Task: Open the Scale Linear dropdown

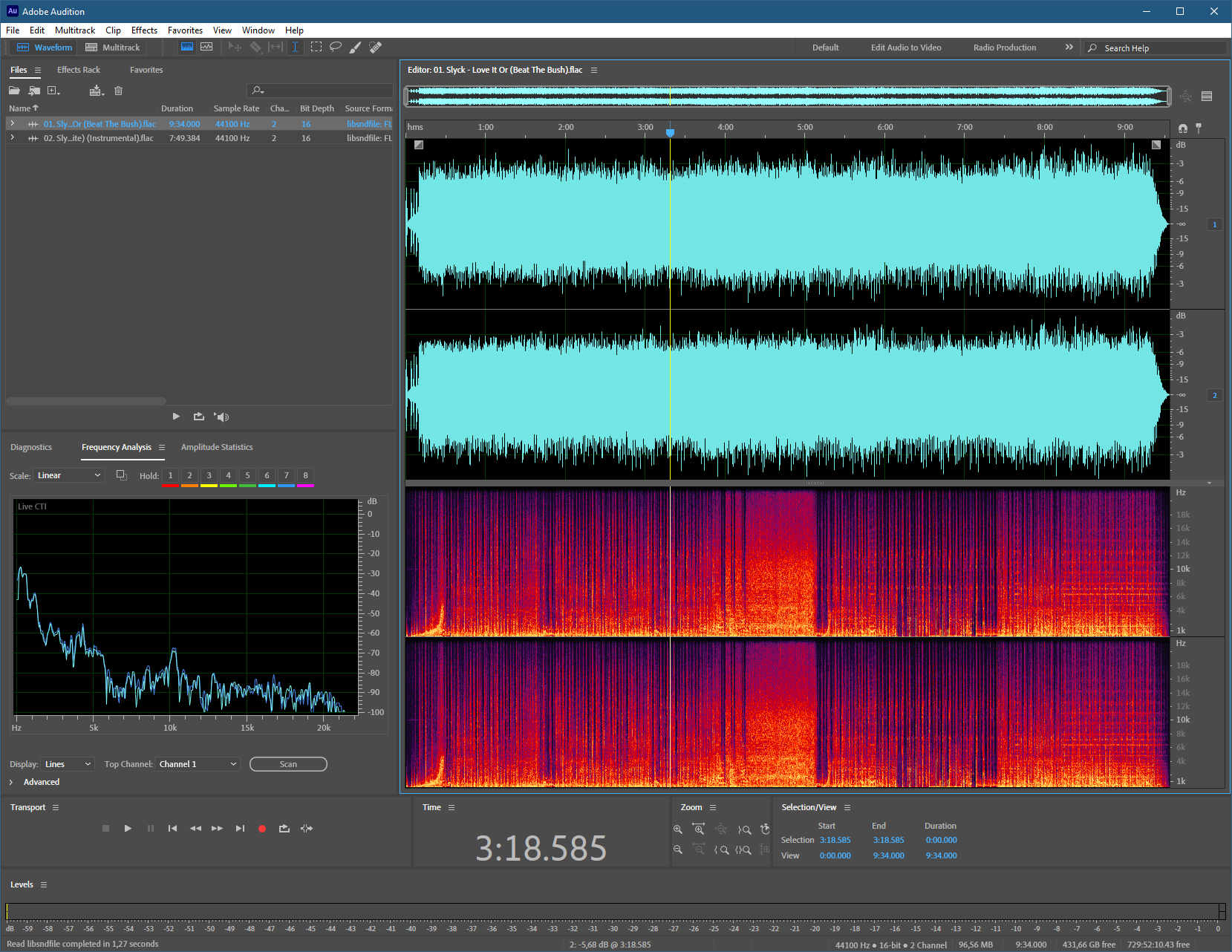Action: pyautogui.click(x=69, y=475)
